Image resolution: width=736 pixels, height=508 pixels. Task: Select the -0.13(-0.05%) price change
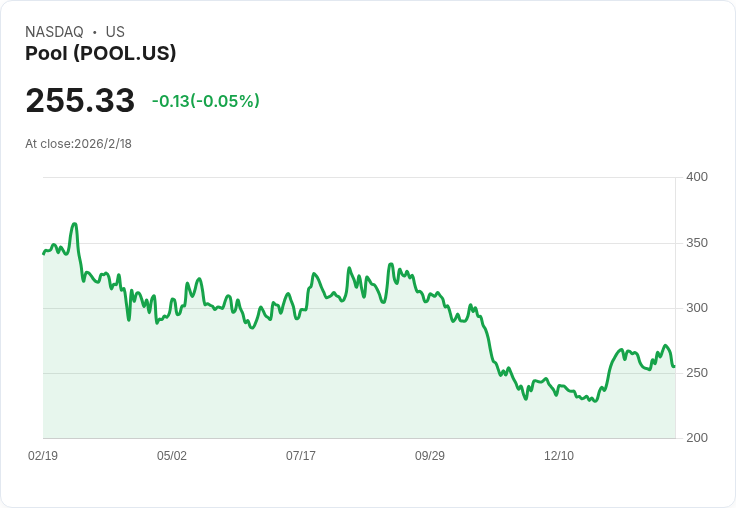[205, 101]
